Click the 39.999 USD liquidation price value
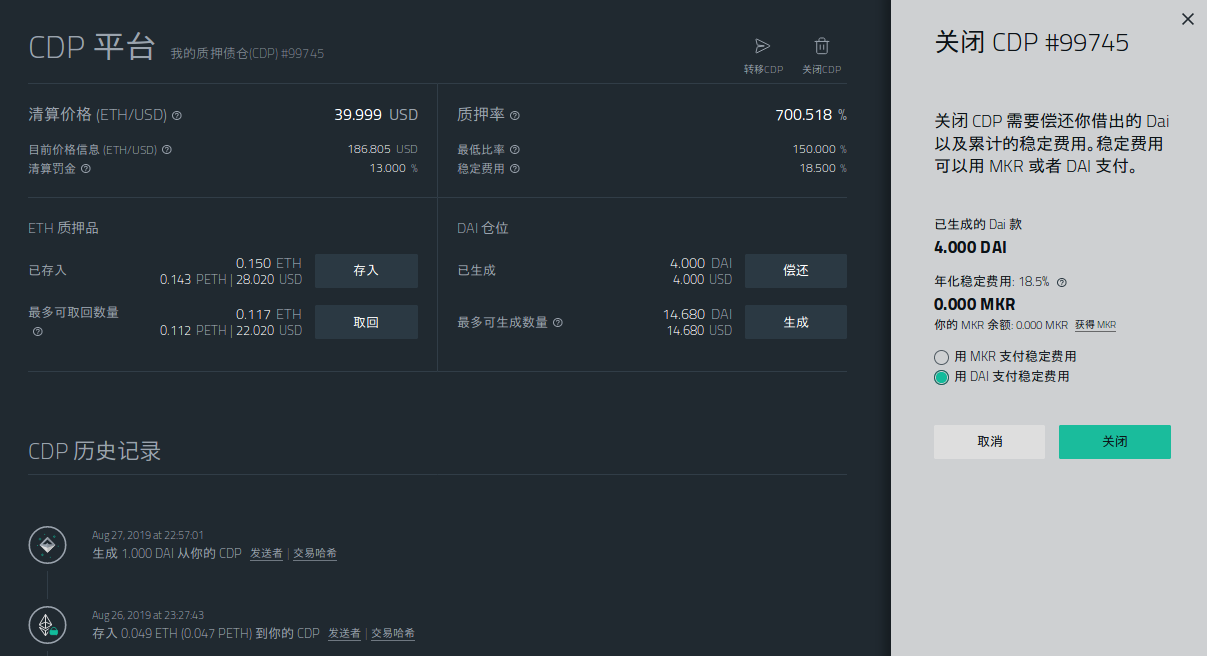The image size is (1207, 656). tap(376, 115)
